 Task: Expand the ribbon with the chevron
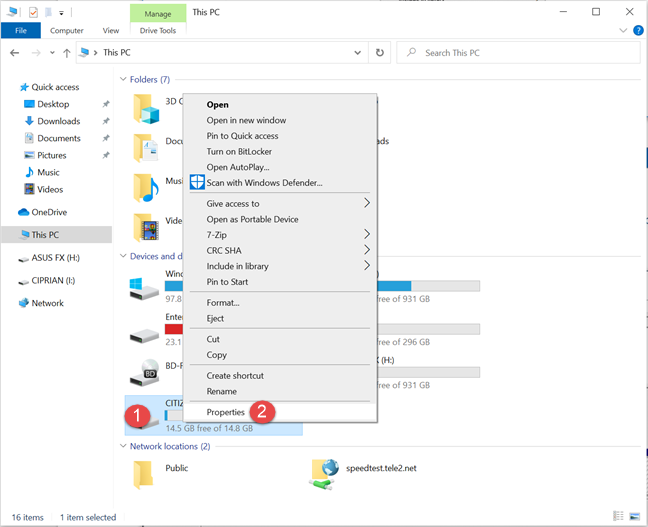coord(623,30)
